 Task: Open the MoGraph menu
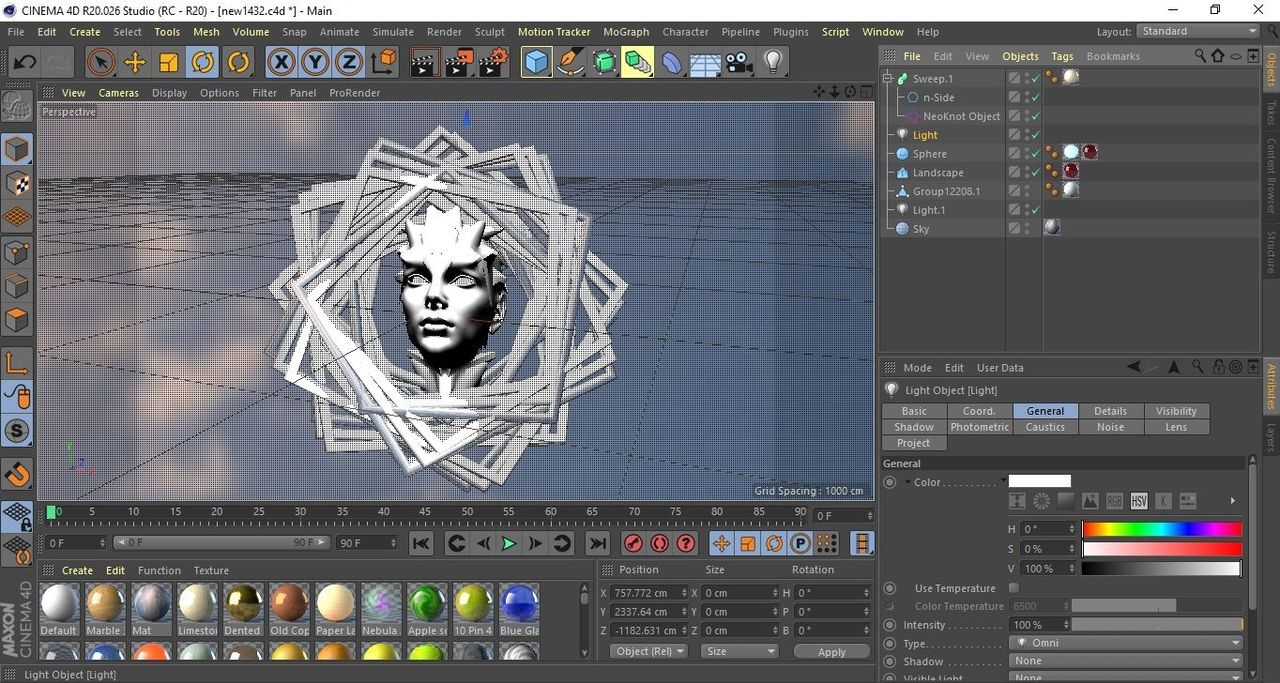(626, 32)
